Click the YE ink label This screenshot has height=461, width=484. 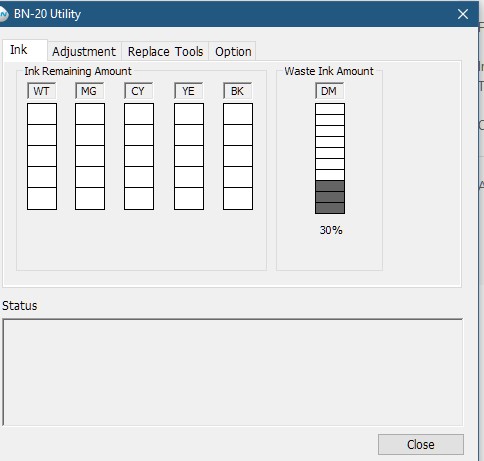[188, 91]
